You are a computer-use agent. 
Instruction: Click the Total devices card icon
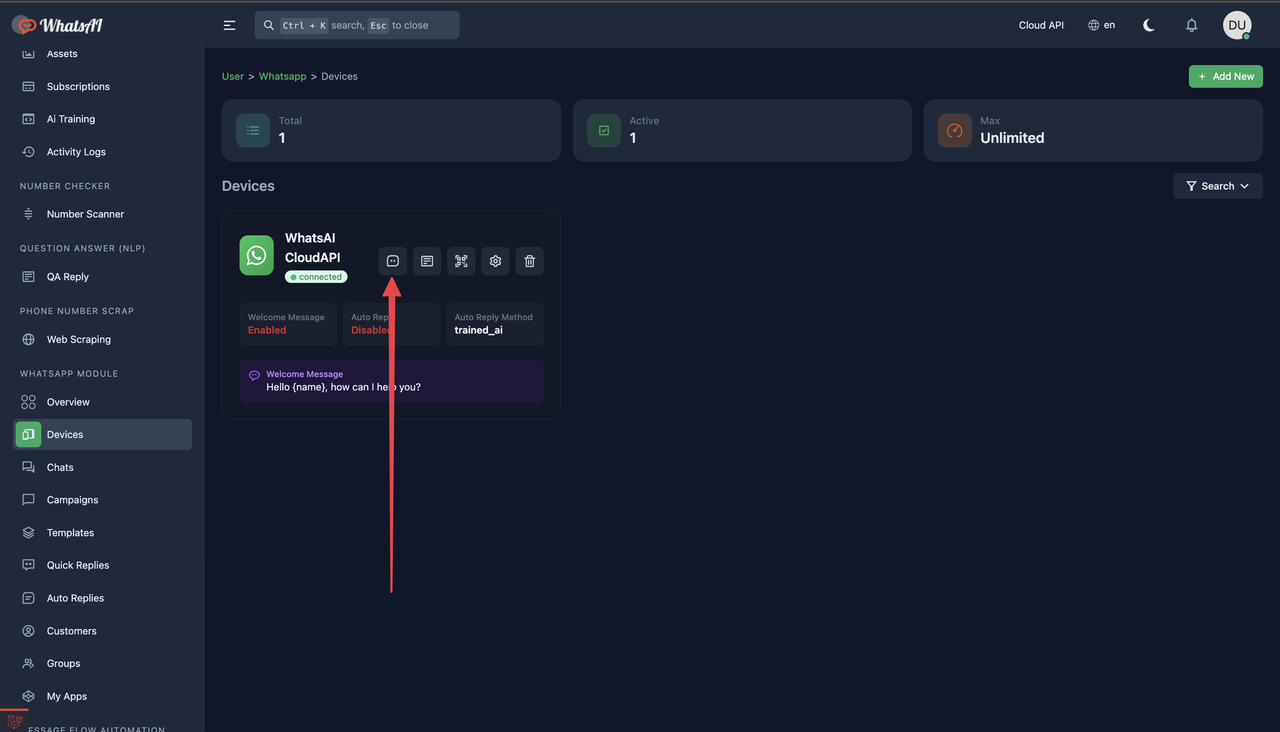coord(253,130)
